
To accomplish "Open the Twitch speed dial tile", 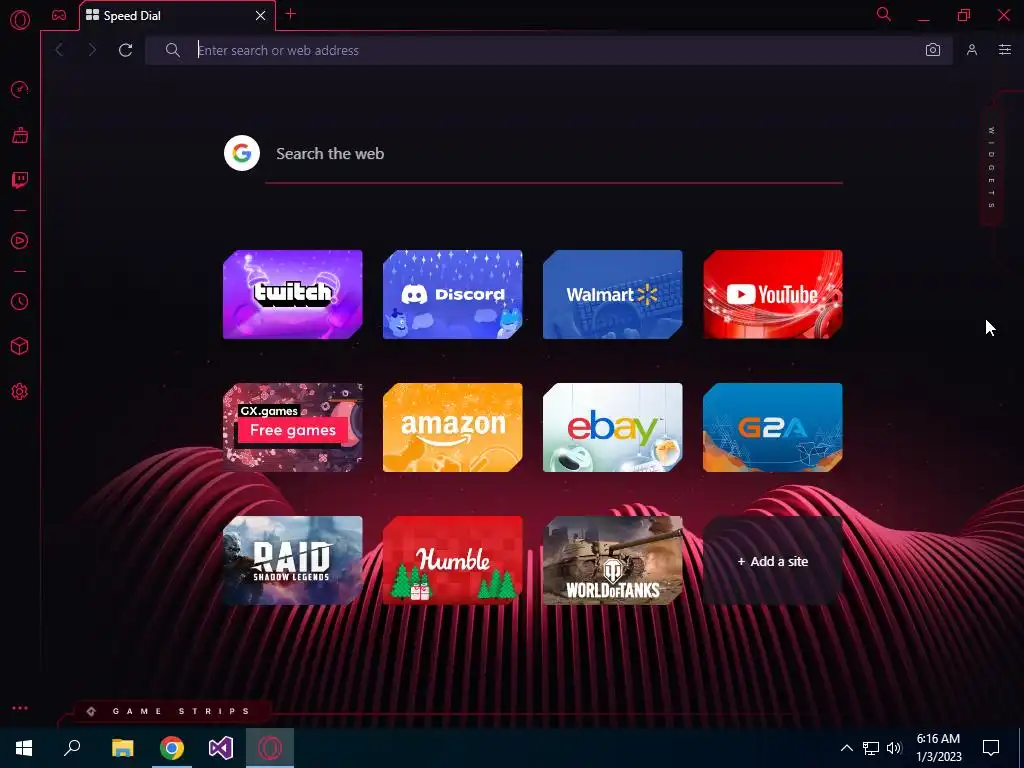I will coord(293,295).
